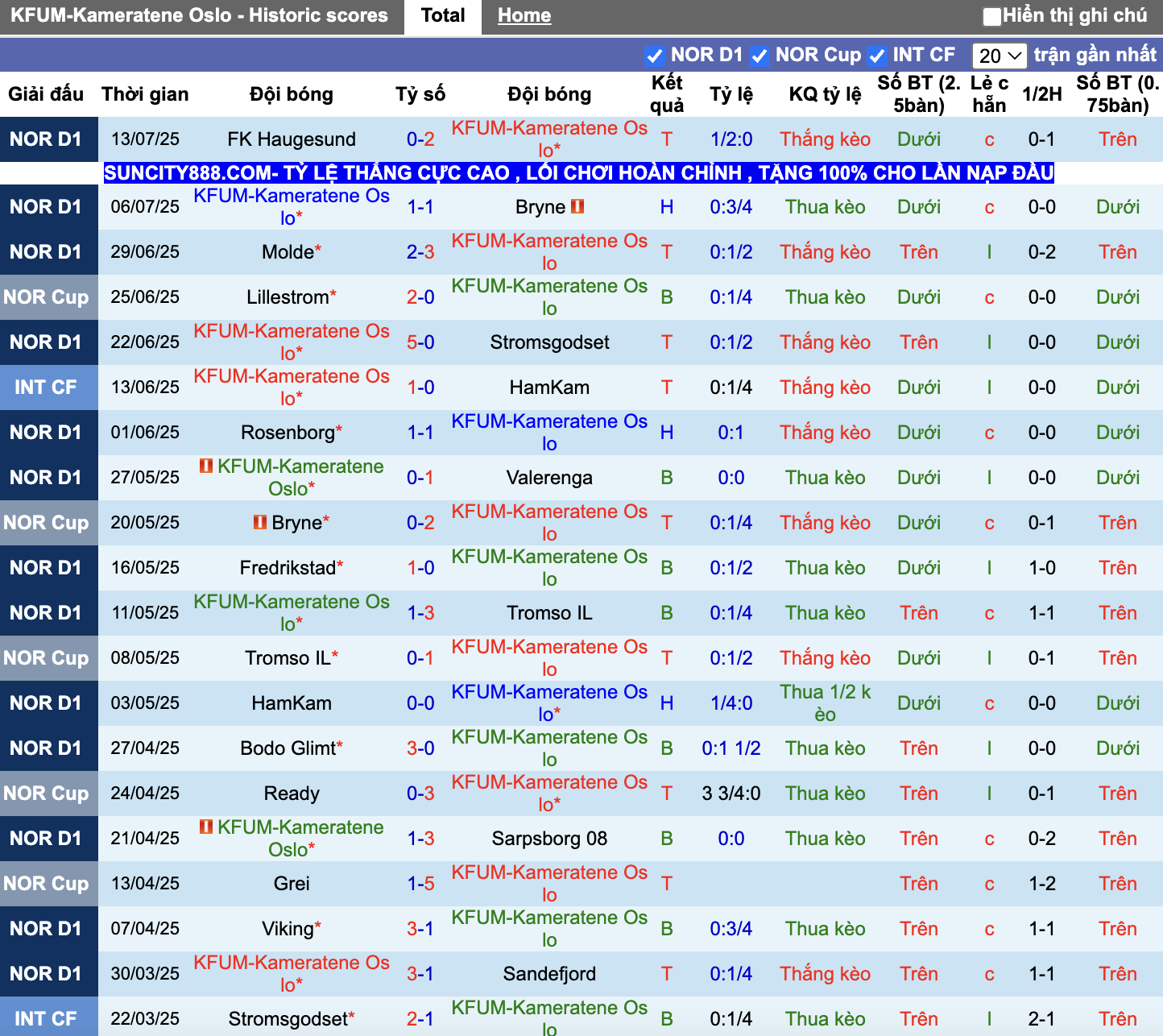
Task: Switch to the Total tab
Action: (443, 16)
